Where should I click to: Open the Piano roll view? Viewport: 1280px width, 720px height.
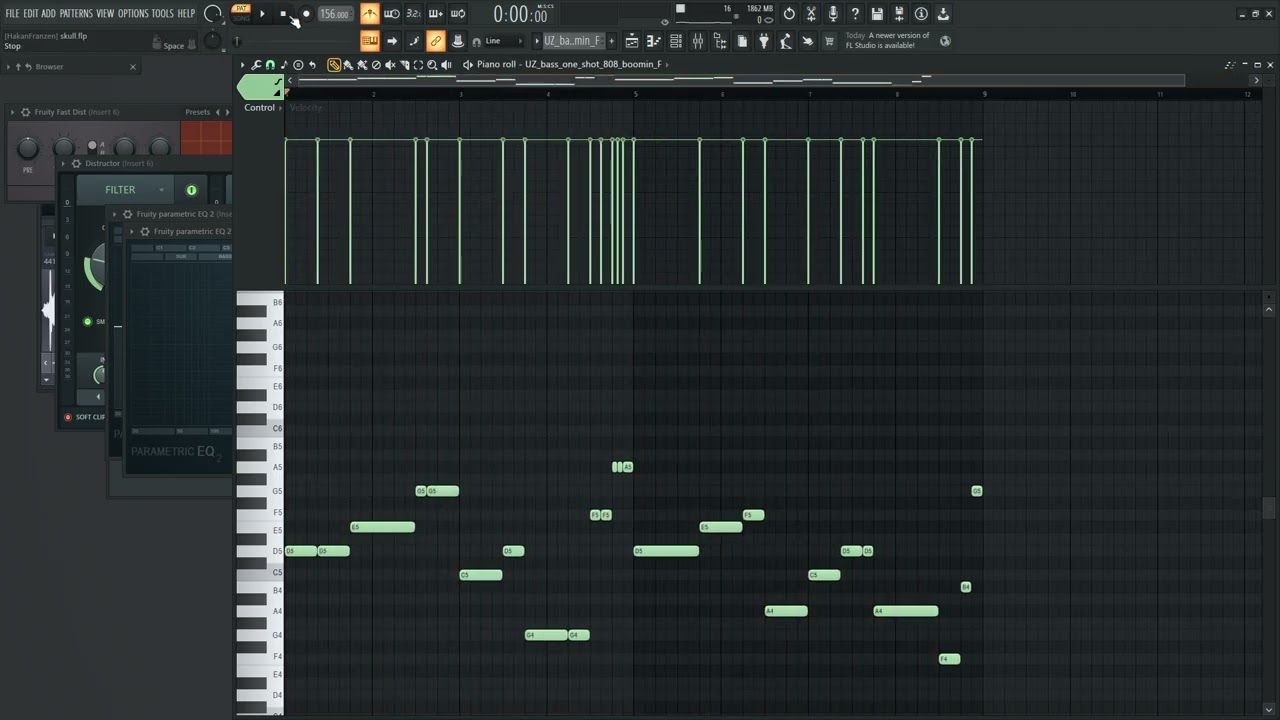pyautogui.click(x=654, y=41)
